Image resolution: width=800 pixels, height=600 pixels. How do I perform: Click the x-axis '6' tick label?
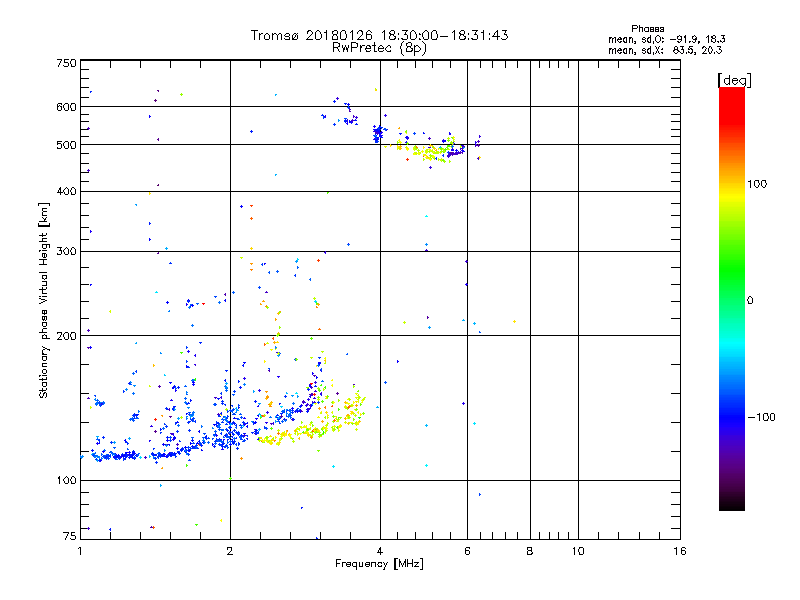[467, 551]
